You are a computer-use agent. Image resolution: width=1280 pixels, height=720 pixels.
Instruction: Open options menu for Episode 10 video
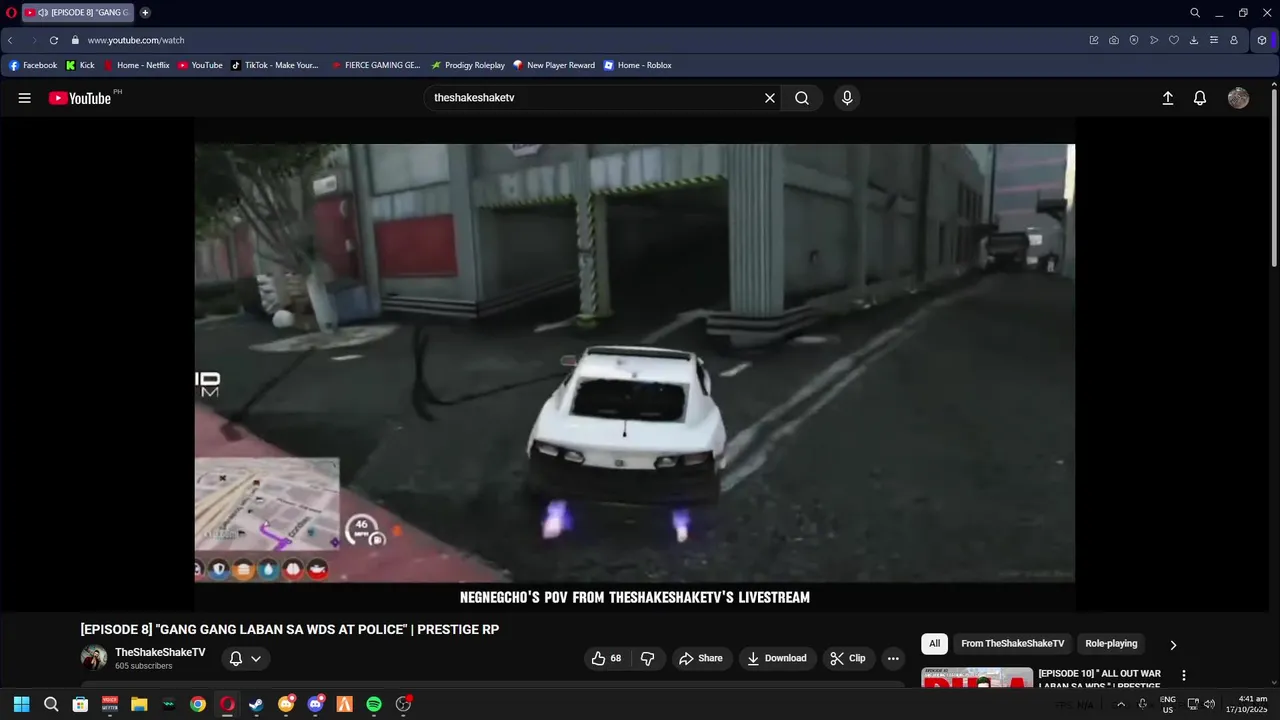[1184, 676]
